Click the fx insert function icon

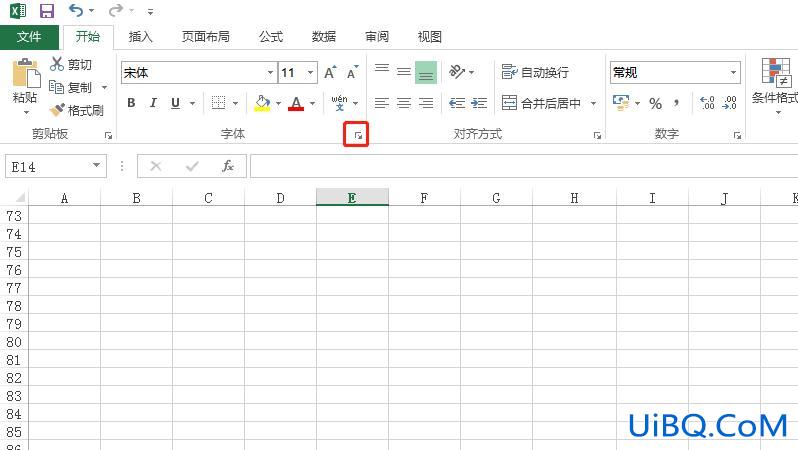pyautogui.click(x=227, y=166)
